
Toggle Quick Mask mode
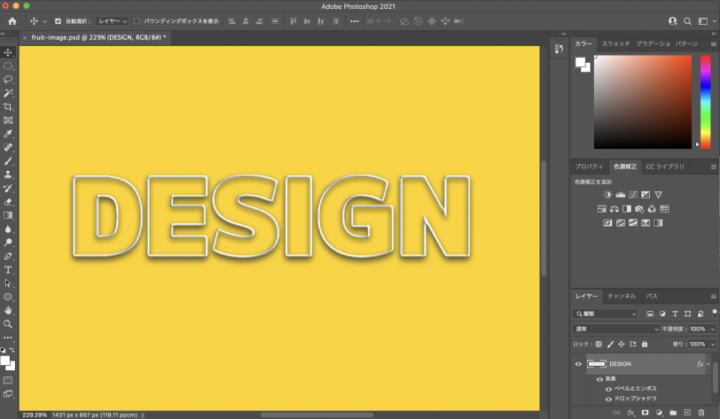tap(8, 380)
